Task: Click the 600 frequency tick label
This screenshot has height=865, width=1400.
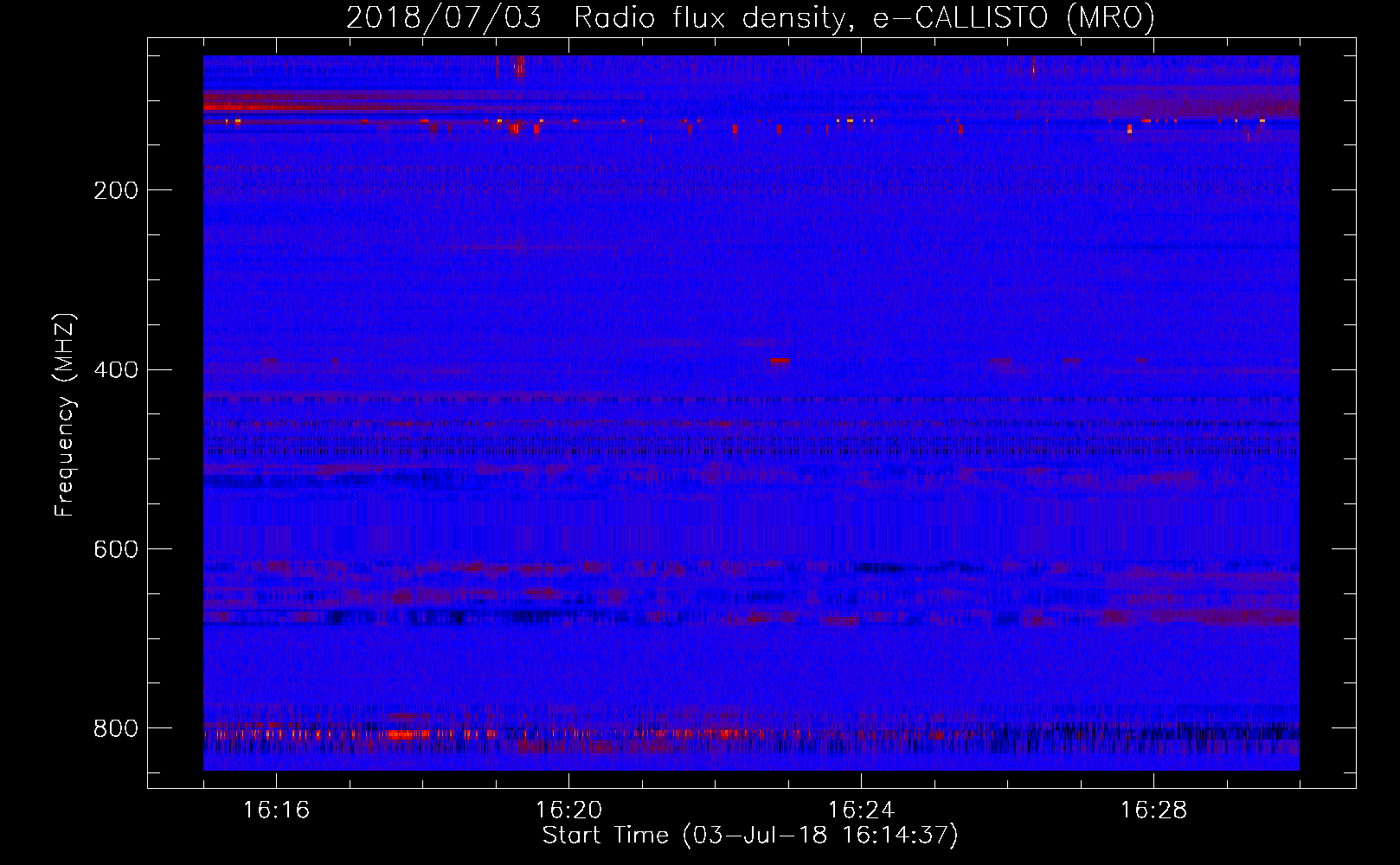Action: [115, 550]
